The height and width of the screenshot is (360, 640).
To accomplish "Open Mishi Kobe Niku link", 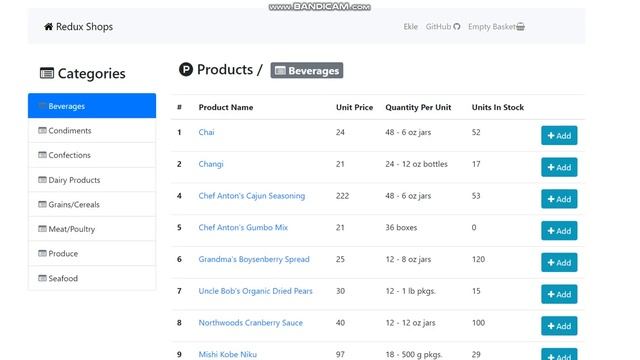I will (x=228, y=354).
